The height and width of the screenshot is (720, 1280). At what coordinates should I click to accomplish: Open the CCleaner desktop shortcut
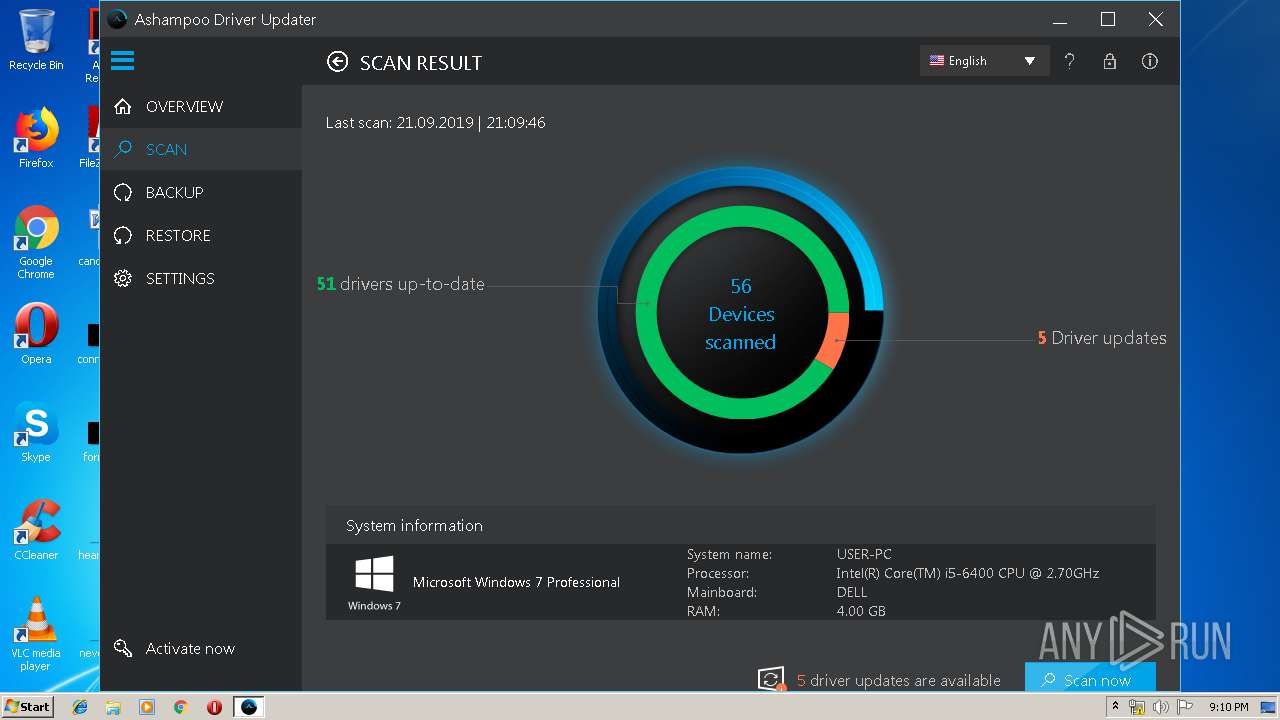(36, 530)
